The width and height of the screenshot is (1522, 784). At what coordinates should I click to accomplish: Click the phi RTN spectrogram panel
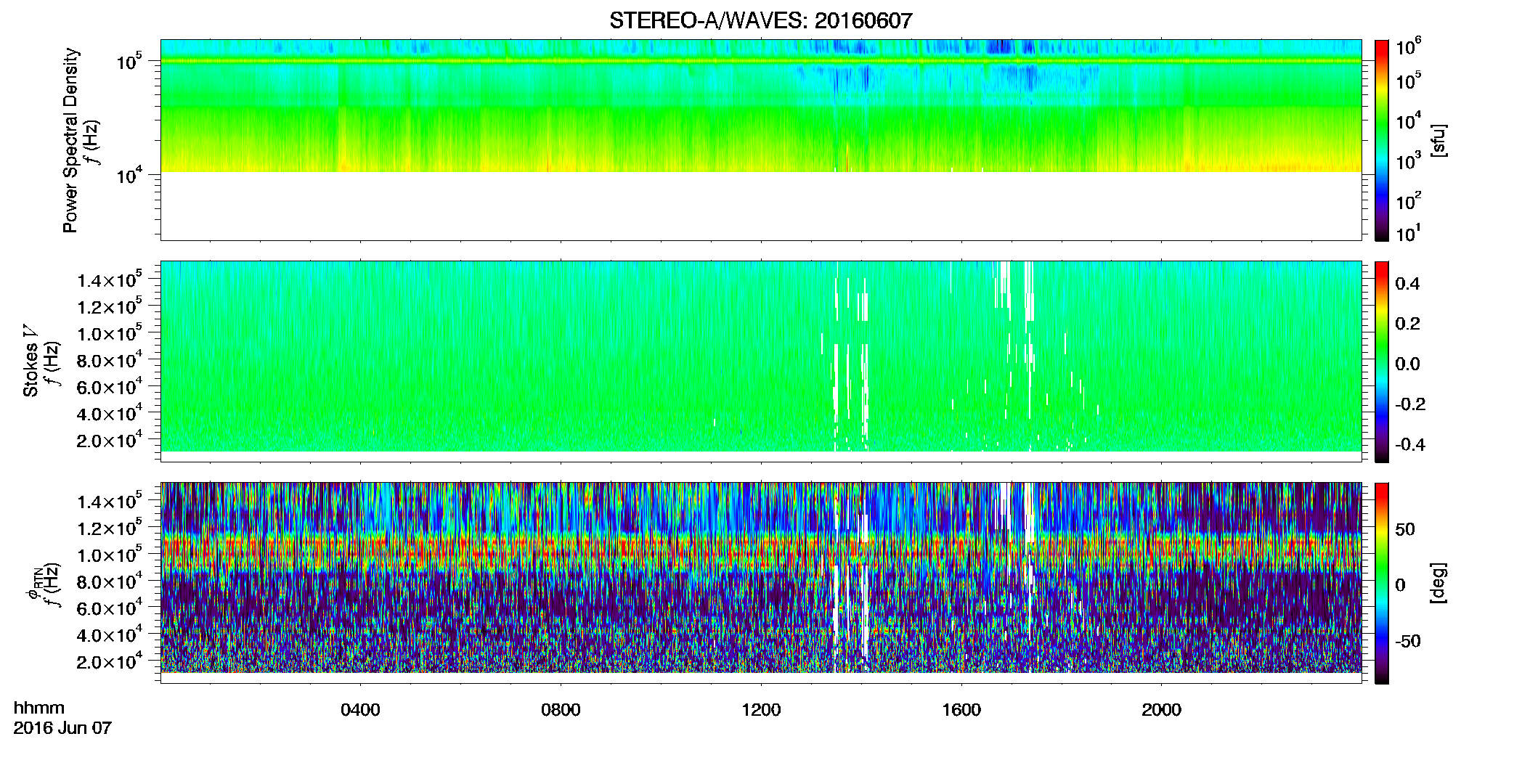click(x=760, y=583)
